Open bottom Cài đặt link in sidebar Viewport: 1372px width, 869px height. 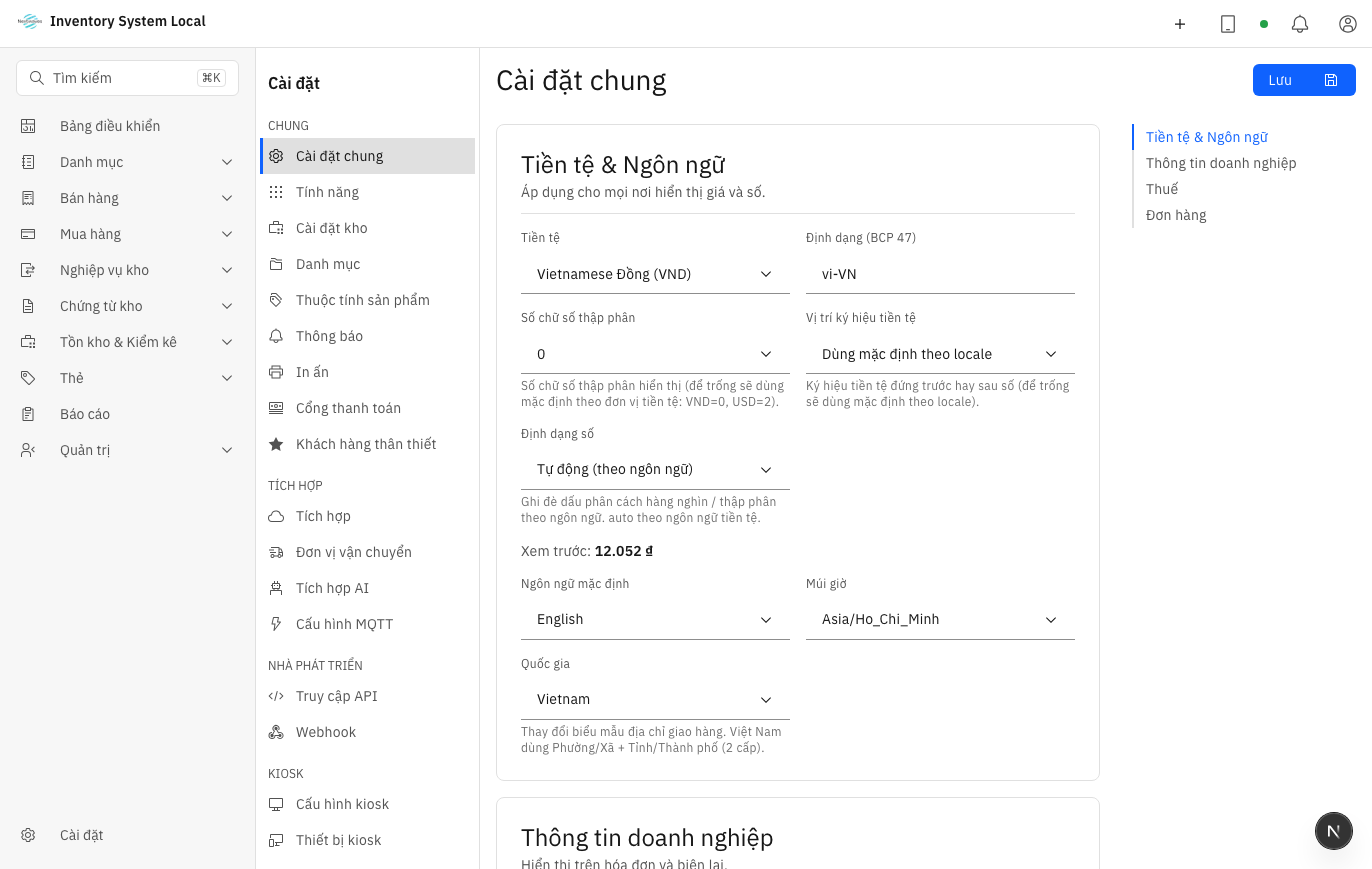127,835
